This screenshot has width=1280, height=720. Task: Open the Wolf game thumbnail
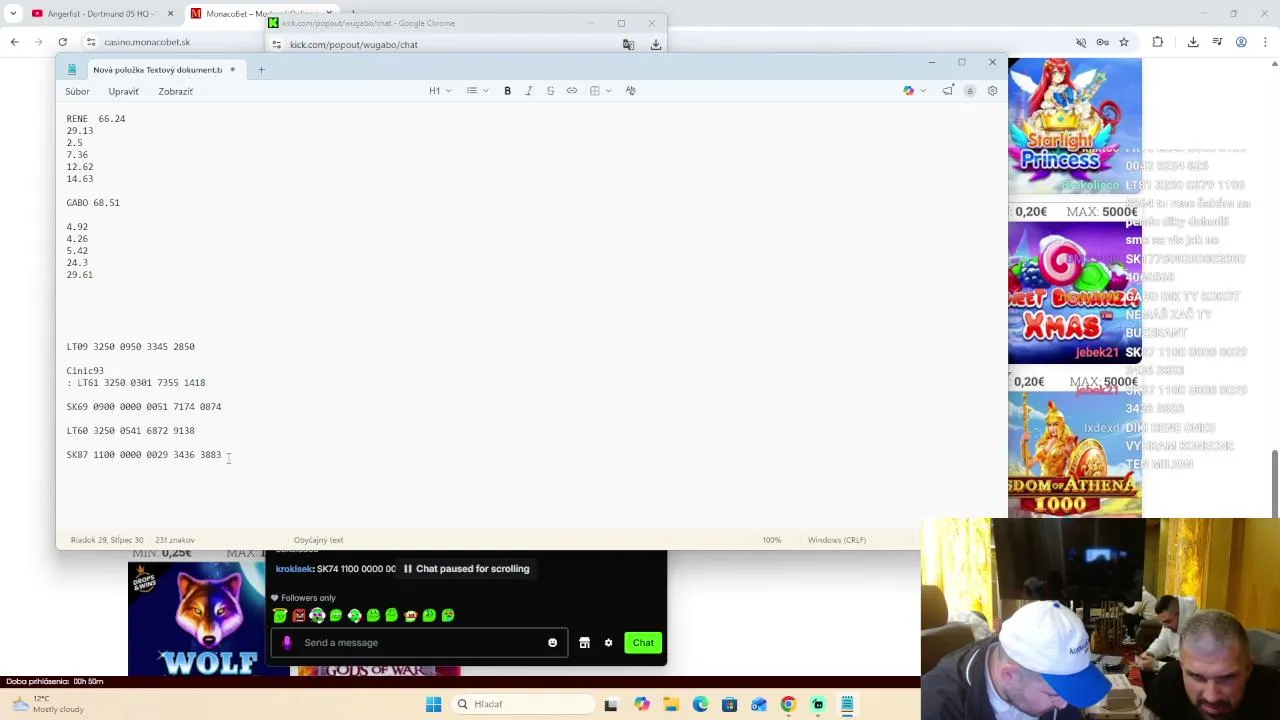[209, 618]
